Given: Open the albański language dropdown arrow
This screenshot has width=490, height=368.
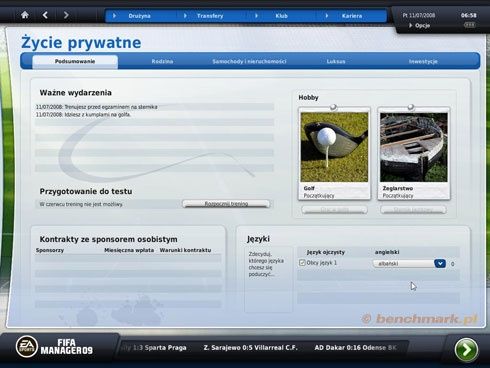Looking at the screenshot, I should 440,264.
